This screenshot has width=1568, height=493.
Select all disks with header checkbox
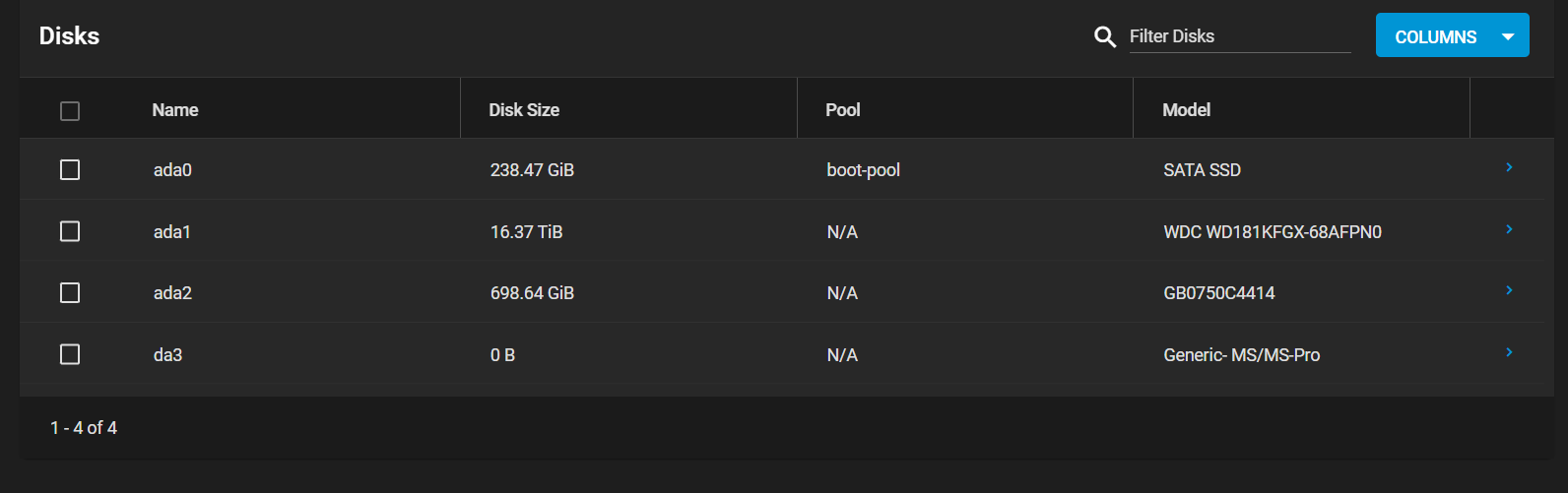tap(70, 111)
